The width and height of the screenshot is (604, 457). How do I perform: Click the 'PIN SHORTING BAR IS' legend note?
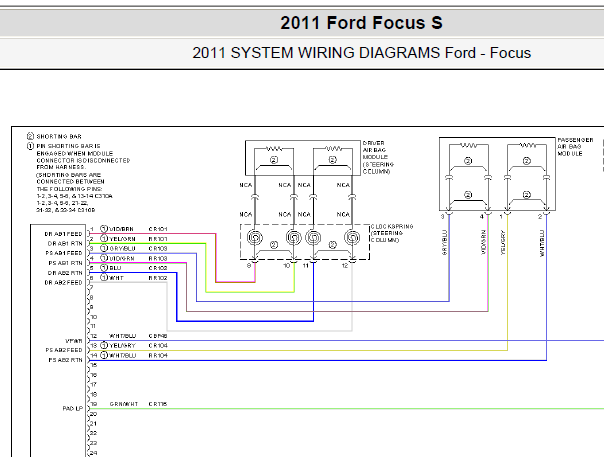[68, 146]
